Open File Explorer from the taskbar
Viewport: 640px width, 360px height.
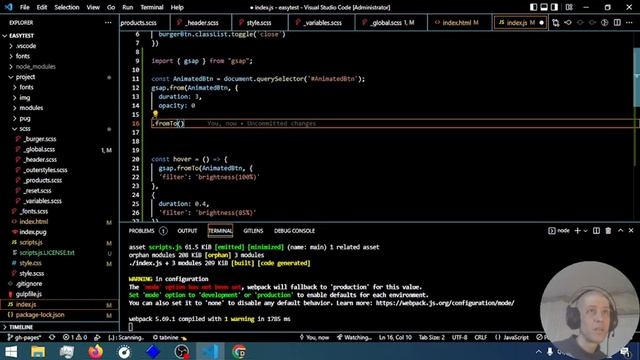(x=38, y=351)
